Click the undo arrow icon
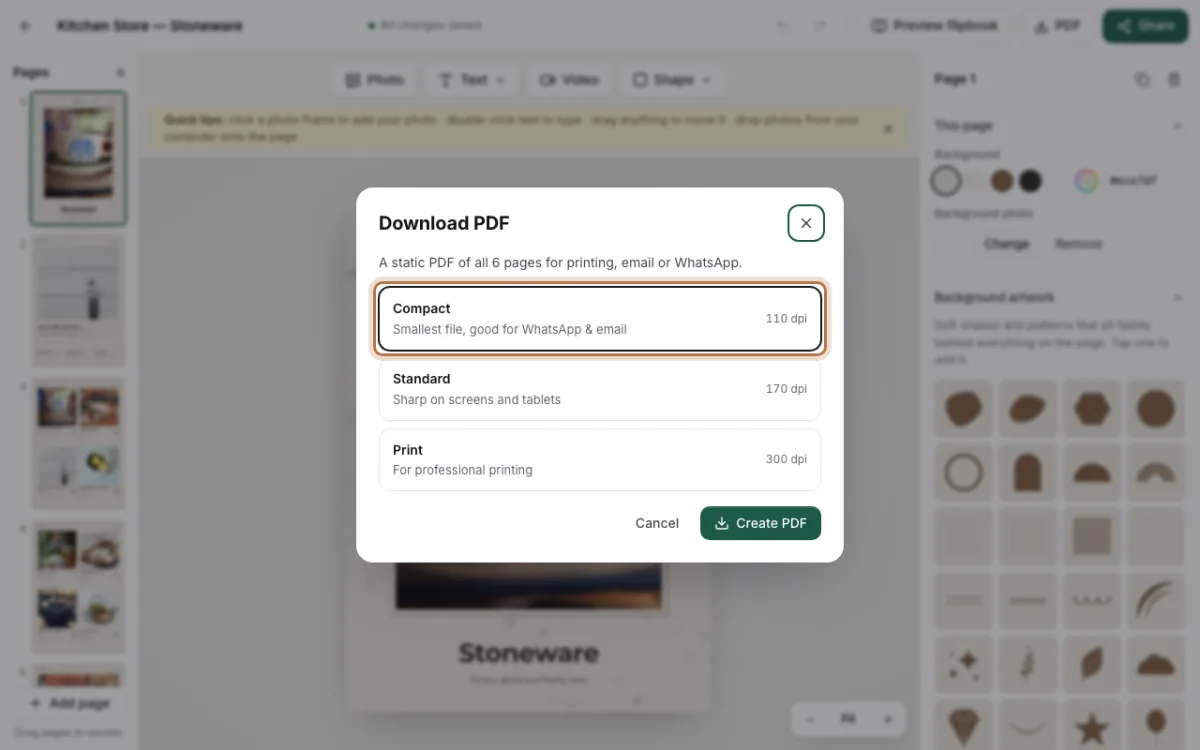This screenshot has height=750, width=1200. [782, 26]
